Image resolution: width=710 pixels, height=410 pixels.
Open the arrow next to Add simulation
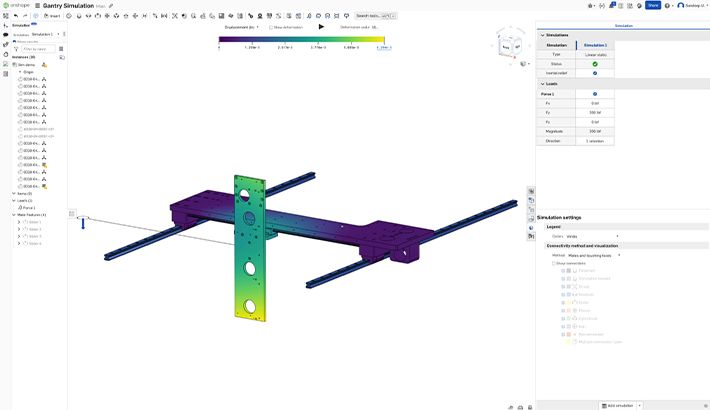639,405
